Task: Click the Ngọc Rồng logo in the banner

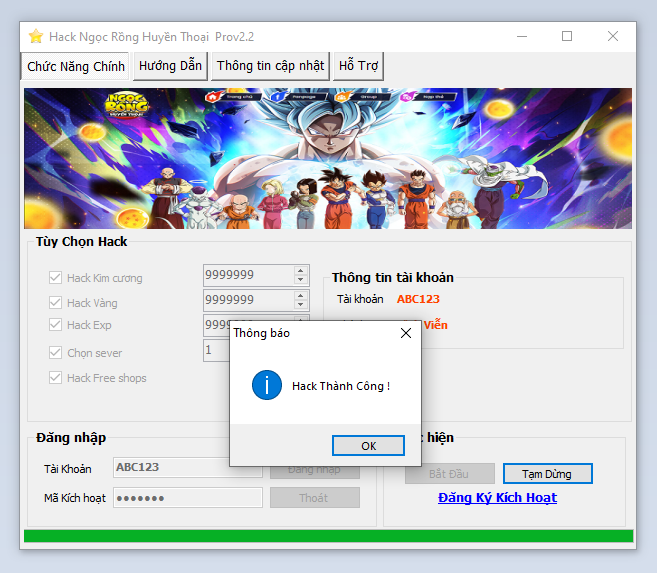Action: (x=126, y=105)
